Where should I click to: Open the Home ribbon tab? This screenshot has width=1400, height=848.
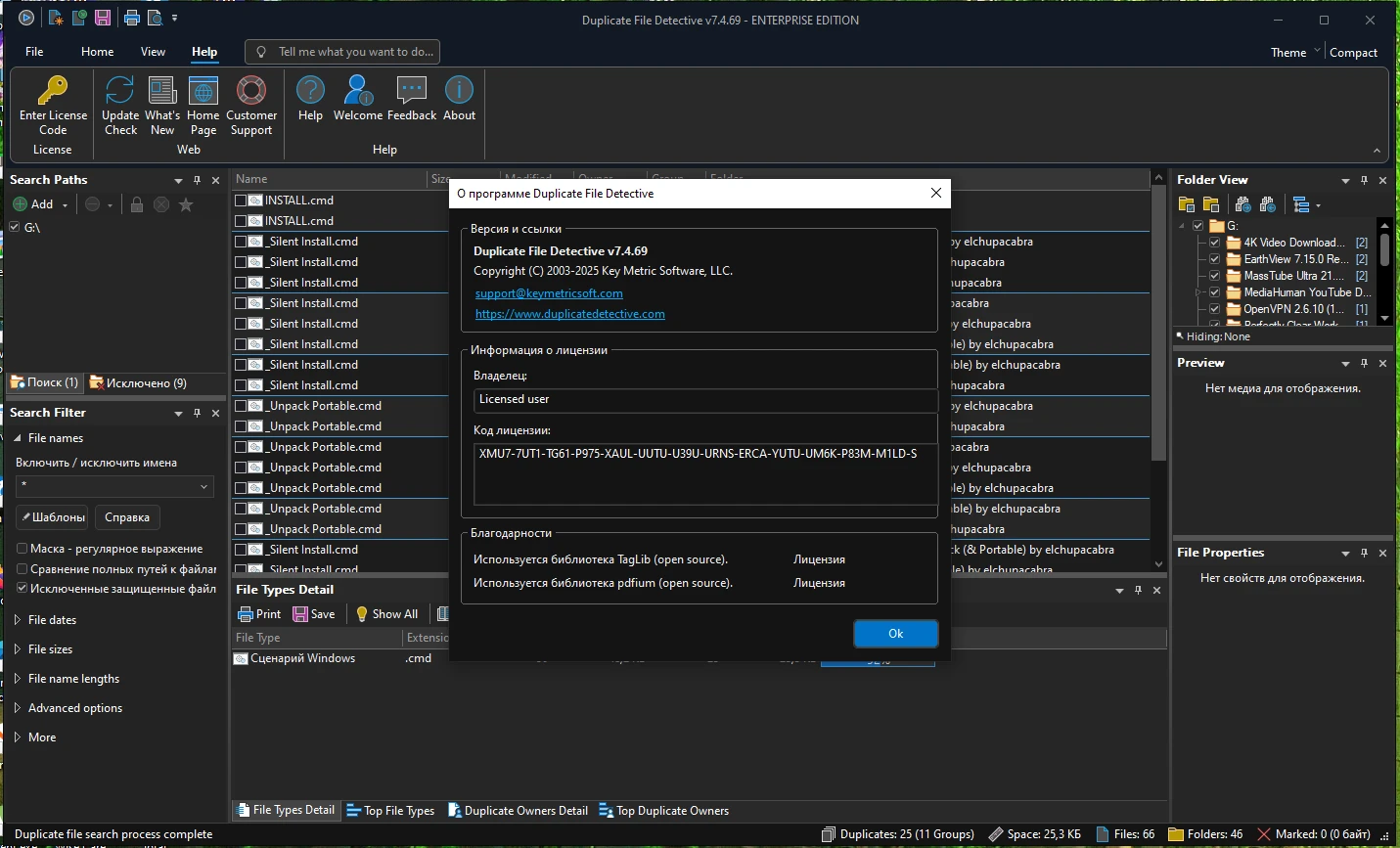[97, 52]
